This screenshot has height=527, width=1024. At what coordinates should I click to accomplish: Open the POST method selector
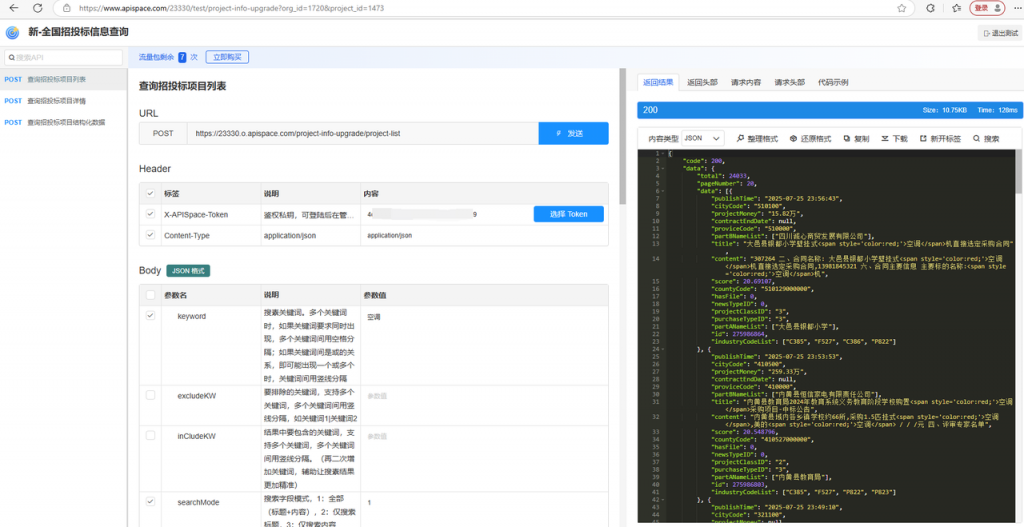(x=163, y=133)
